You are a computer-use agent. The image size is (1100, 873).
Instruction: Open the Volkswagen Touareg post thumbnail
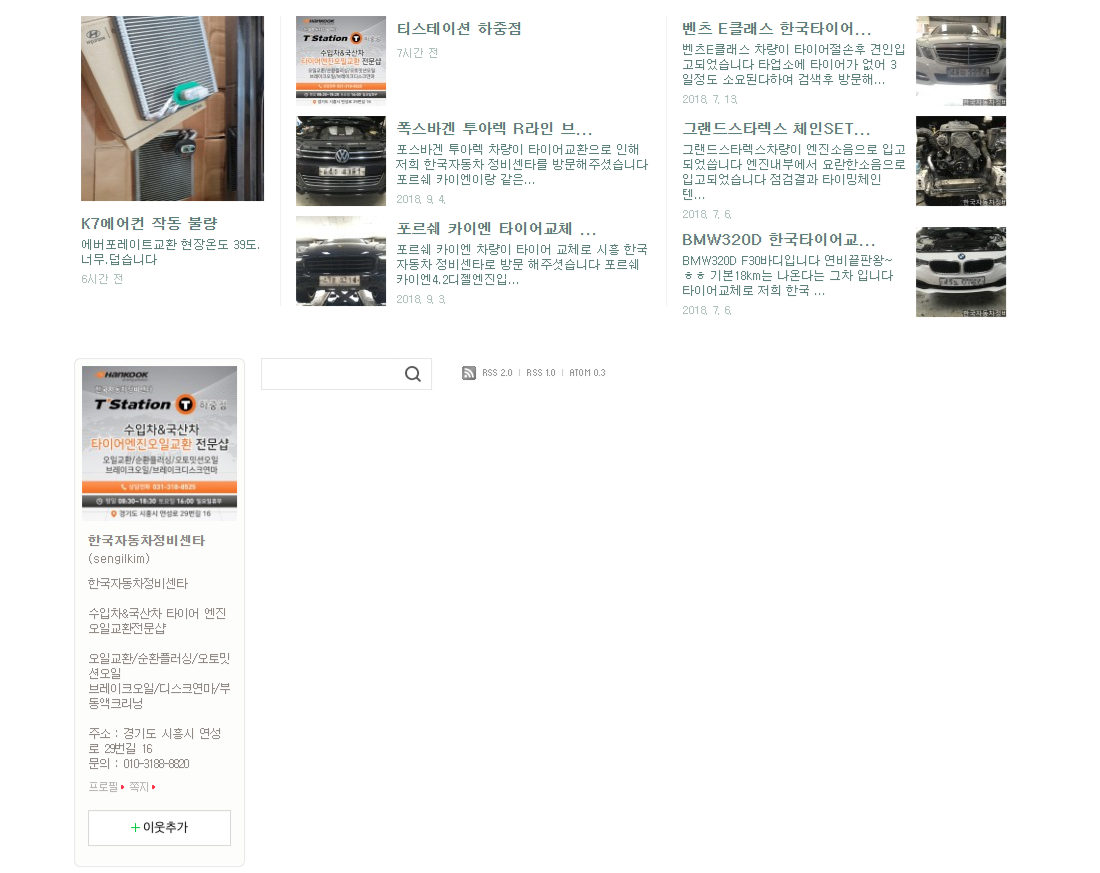coord(341,161)
